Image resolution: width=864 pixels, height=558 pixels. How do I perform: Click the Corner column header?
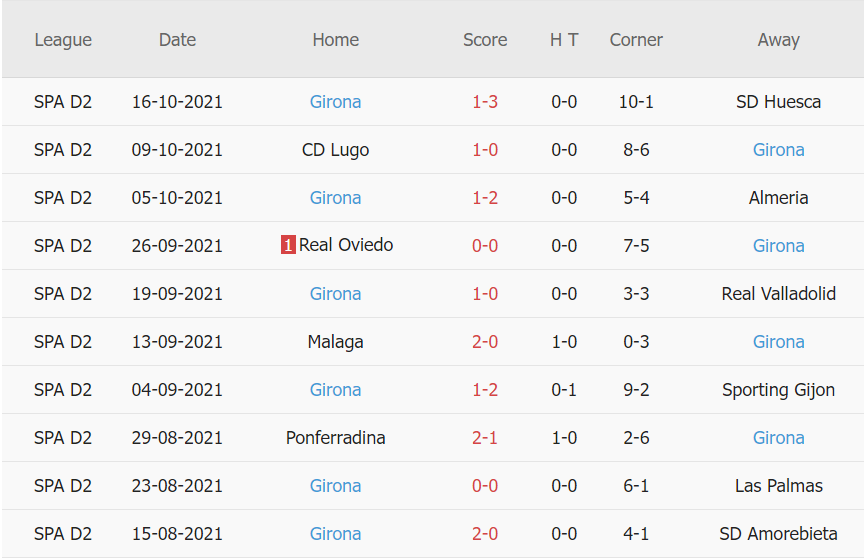[636, 40]
